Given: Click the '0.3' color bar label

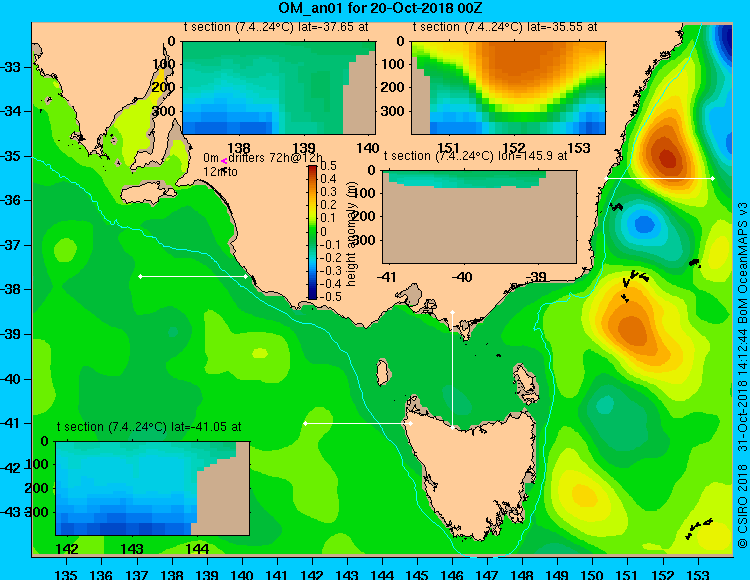Looking at the screenshot, I should click(328, 192).
